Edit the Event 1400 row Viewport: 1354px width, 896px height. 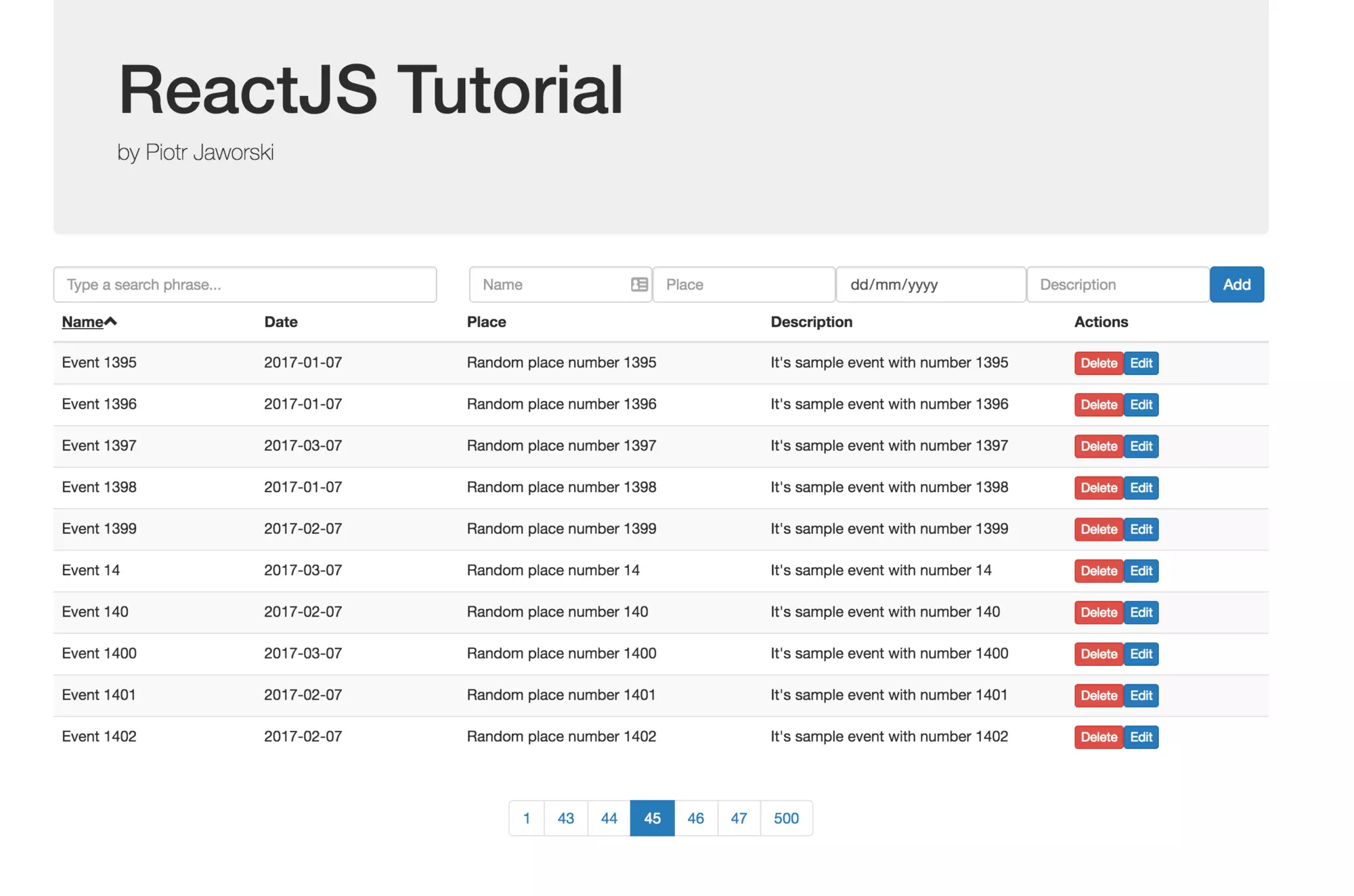click(x=1141, y=654)
